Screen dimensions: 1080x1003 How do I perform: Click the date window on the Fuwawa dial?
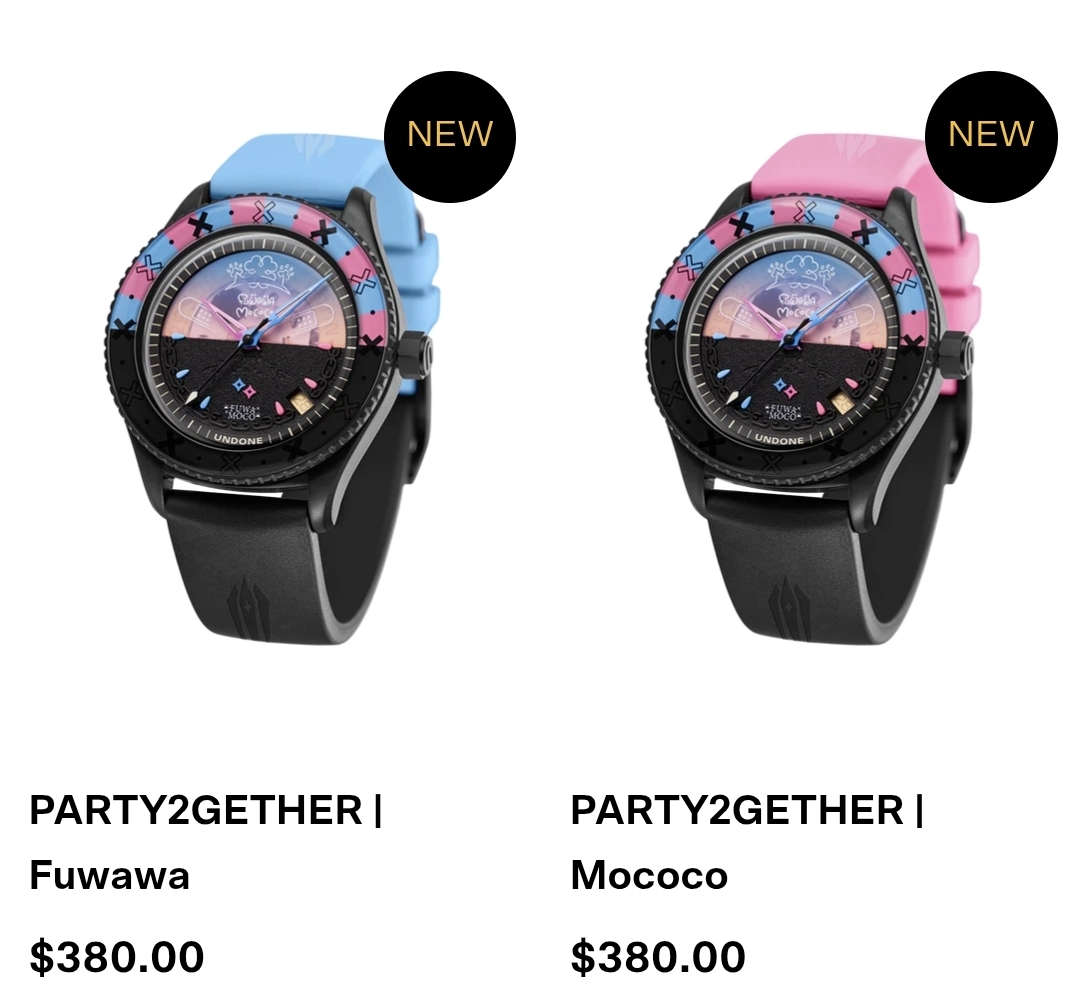click(x=300, y=402)
